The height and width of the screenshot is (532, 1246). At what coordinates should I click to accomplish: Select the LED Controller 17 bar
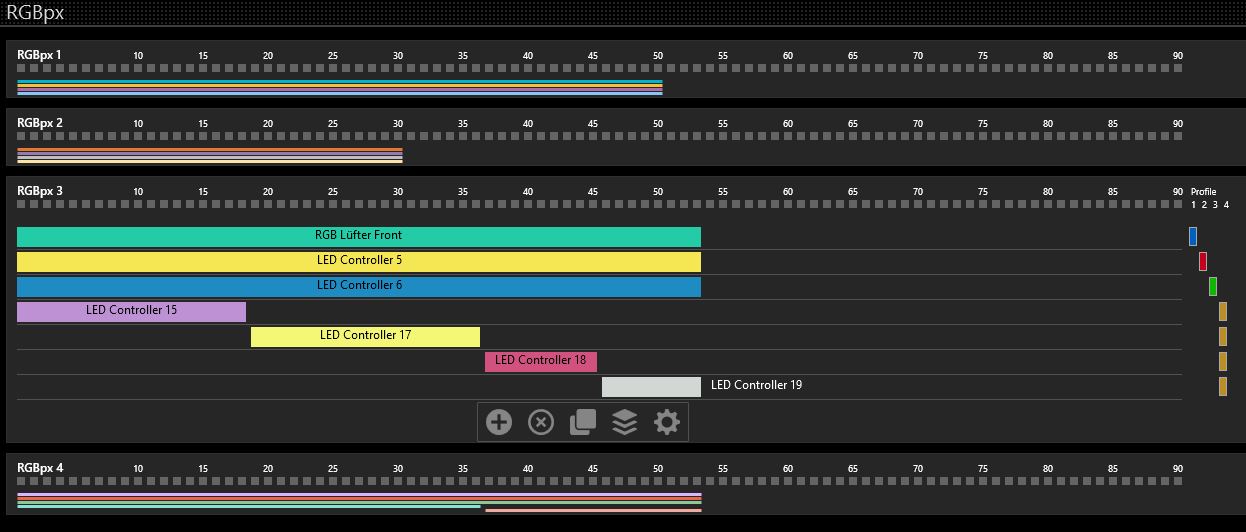click(365, 336)
